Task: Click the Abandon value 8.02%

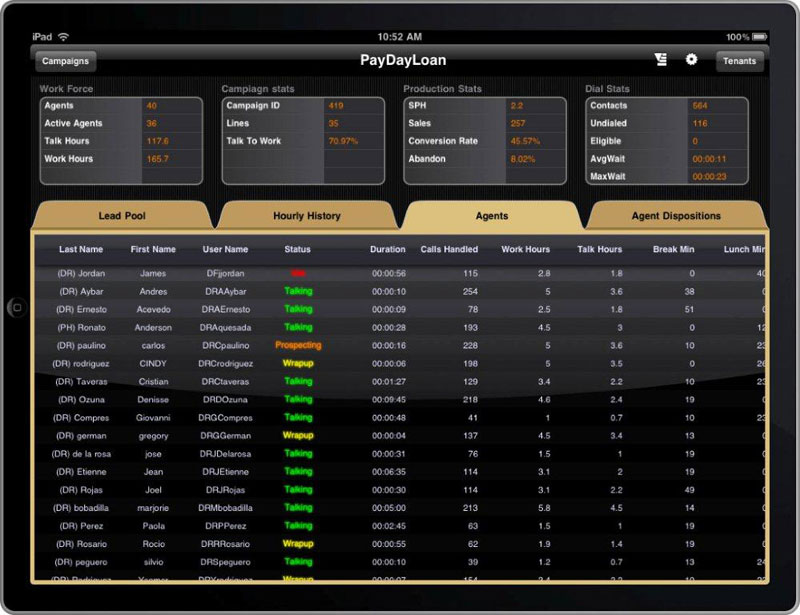Action: [523, 159]
